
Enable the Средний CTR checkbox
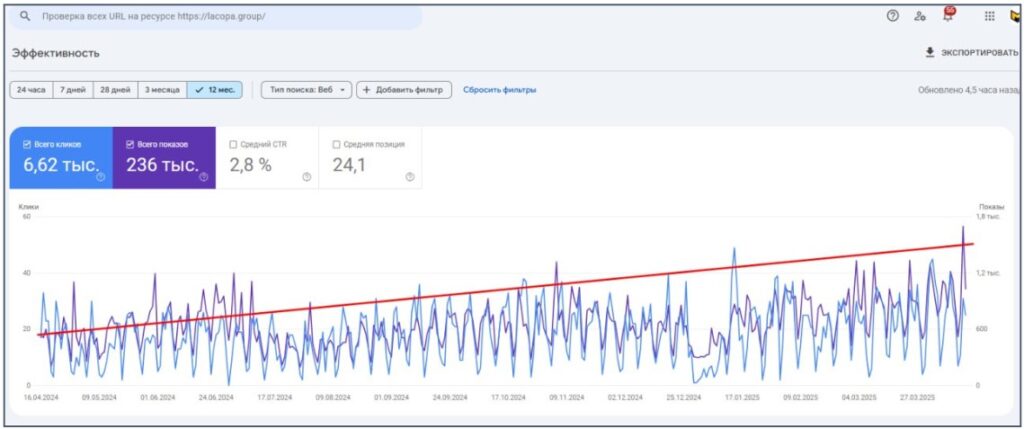[234, 144]
